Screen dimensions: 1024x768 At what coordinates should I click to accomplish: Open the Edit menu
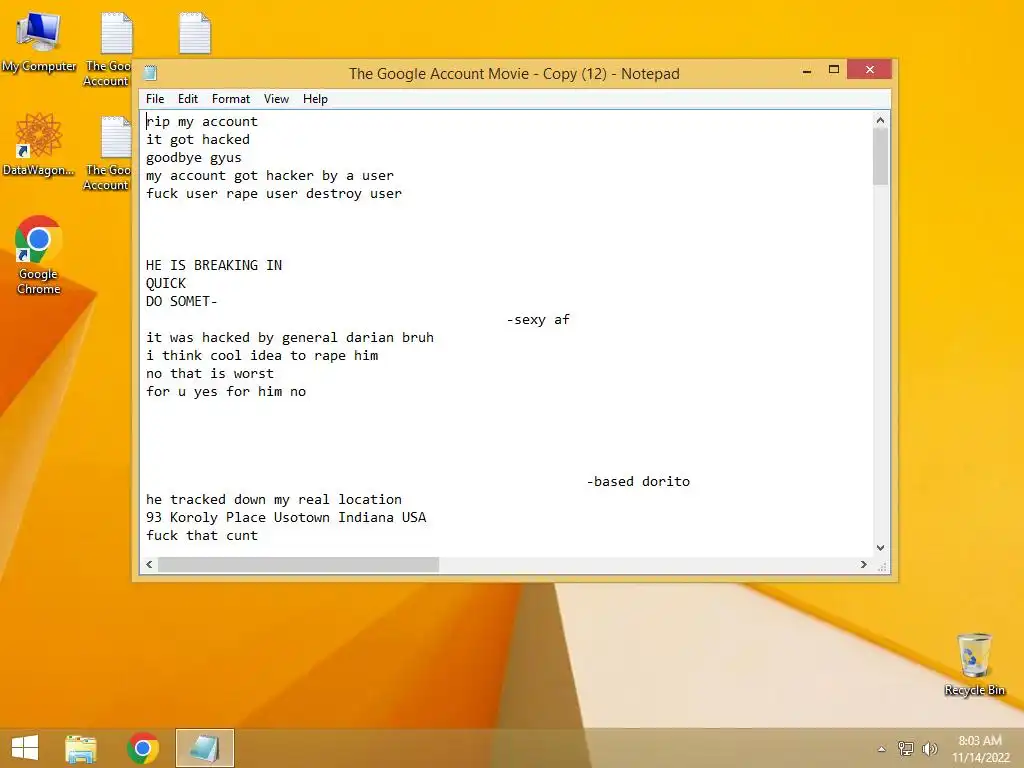coord(187,99)
